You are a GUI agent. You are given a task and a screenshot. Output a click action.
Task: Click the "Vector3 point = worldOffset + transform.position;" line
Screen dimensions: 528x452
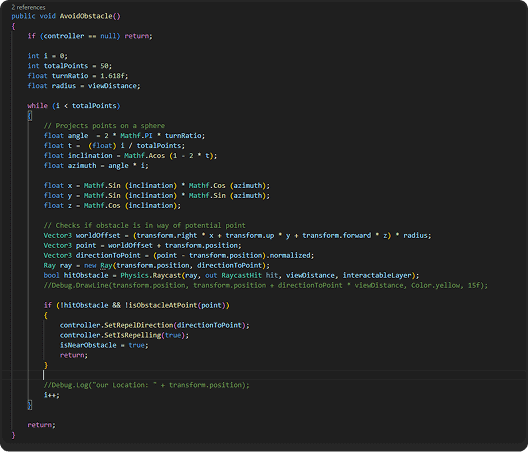pyautogui.click(x=142, y=246)
